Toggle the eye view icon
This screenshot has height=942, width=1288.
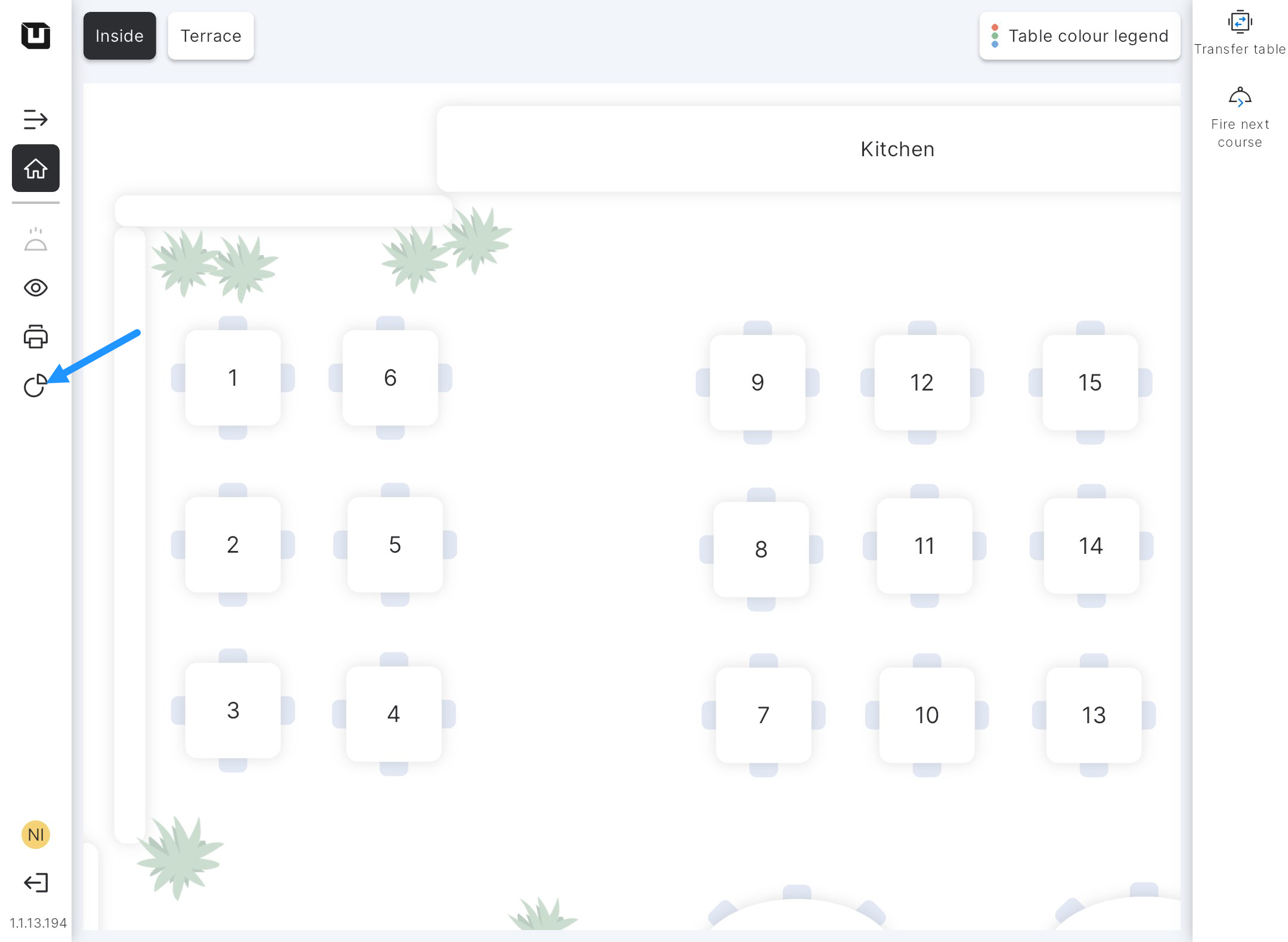pyautogui.click(x=36, y=288)
